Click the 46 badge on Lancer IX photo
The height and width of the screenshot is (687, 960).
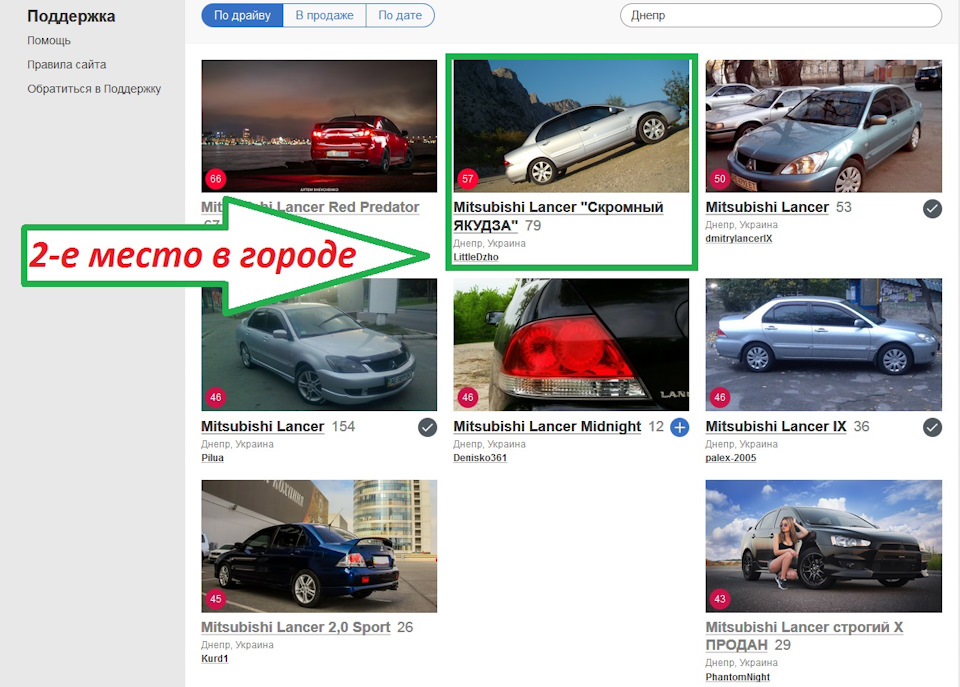(x=720, y=397)
